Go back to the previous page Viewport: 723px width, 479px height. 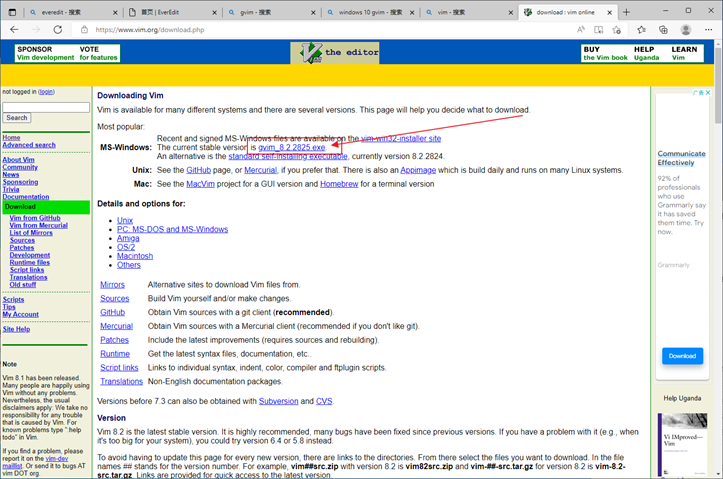tap(14, 30)
